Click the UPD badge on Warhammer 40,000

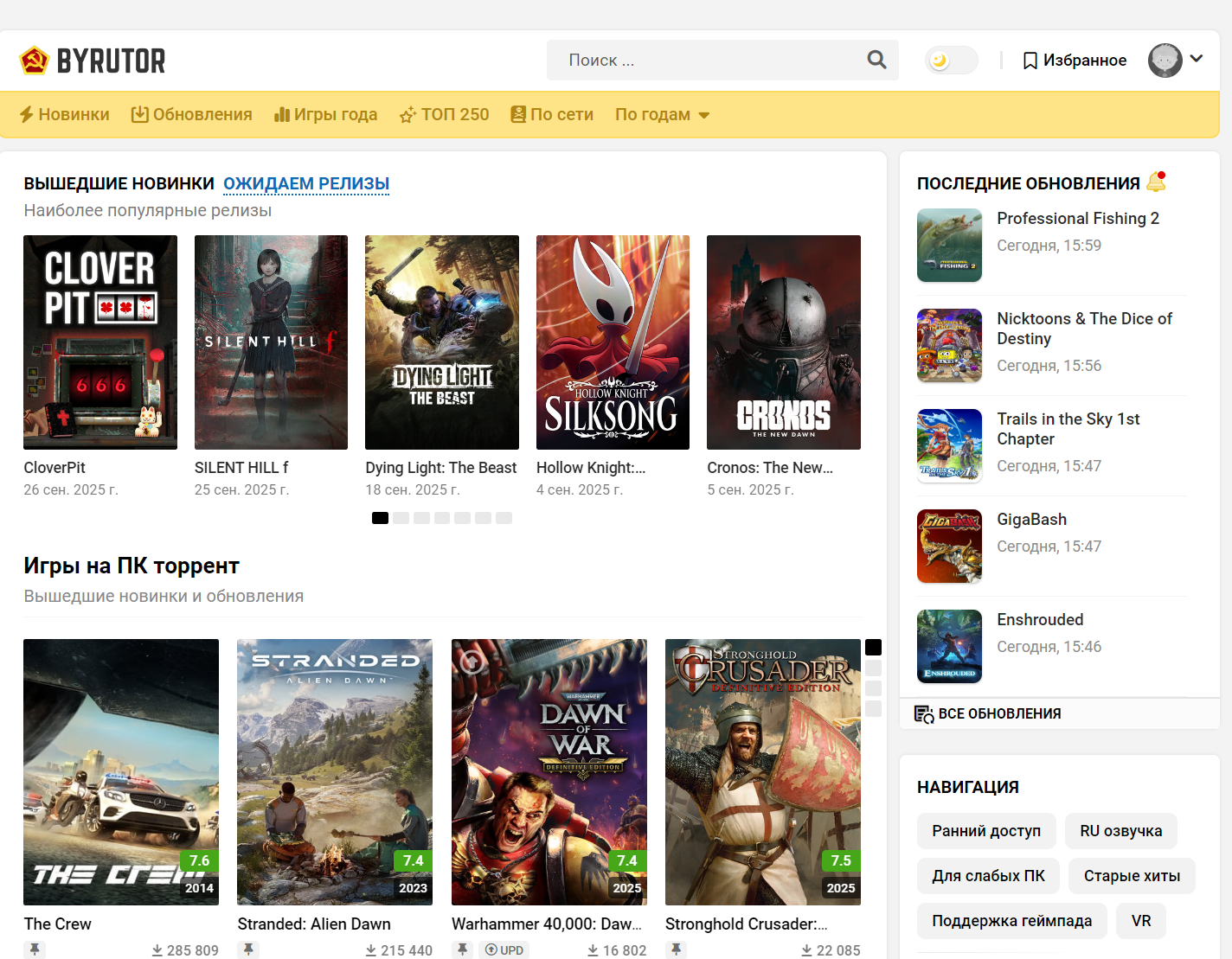pos(504,949)
